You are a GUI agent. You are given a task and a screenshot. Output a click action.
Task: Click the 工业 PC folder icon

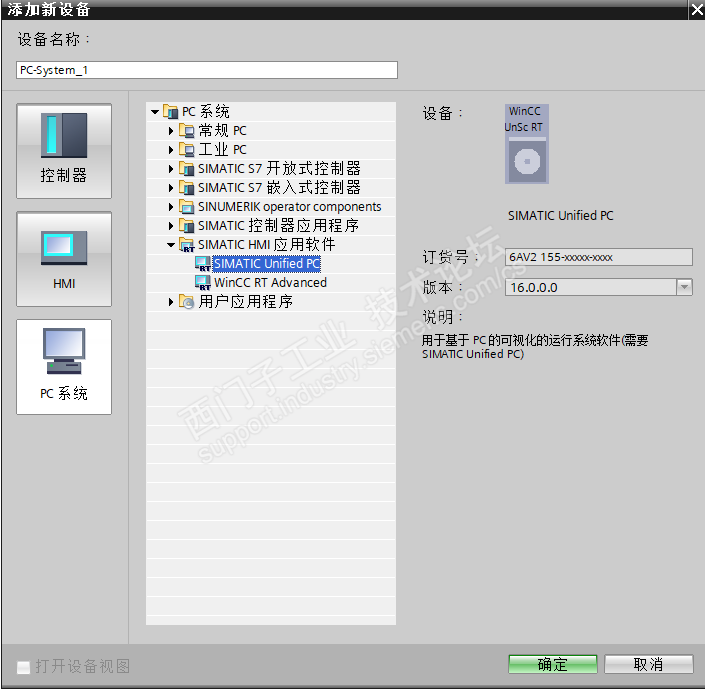click(187, 149)
